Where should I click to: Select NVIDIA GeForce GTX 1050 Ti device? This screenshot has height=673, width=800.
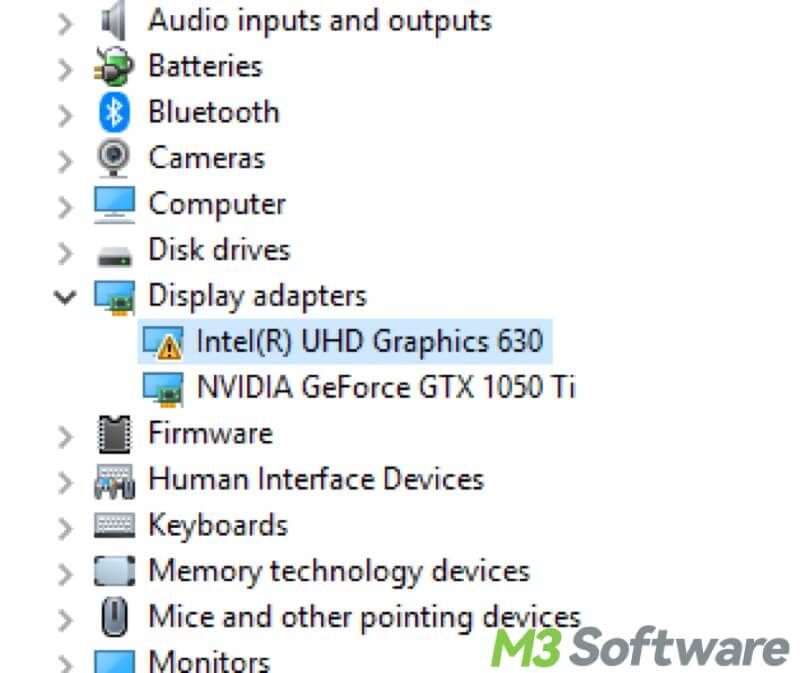386,386
